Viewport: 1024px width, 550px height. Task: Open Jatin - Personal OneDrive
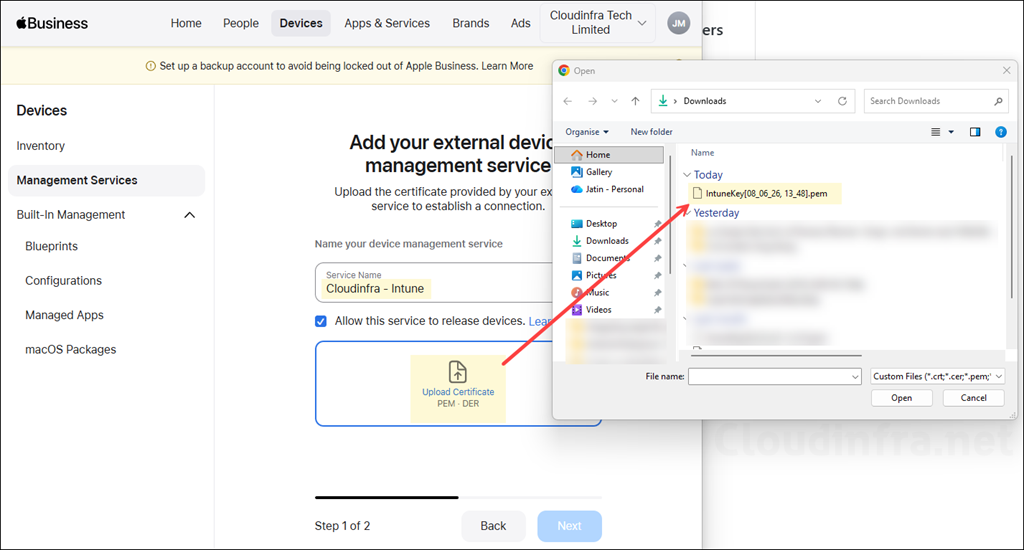614,189
